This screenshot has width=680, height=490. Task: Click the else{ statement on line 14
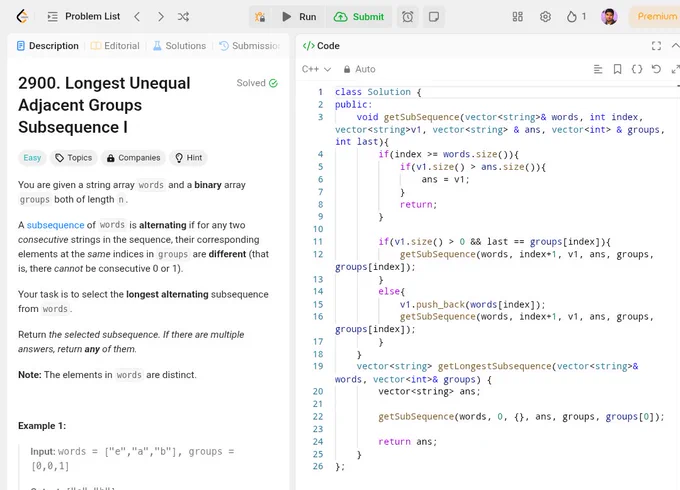(x=392, y=291)
